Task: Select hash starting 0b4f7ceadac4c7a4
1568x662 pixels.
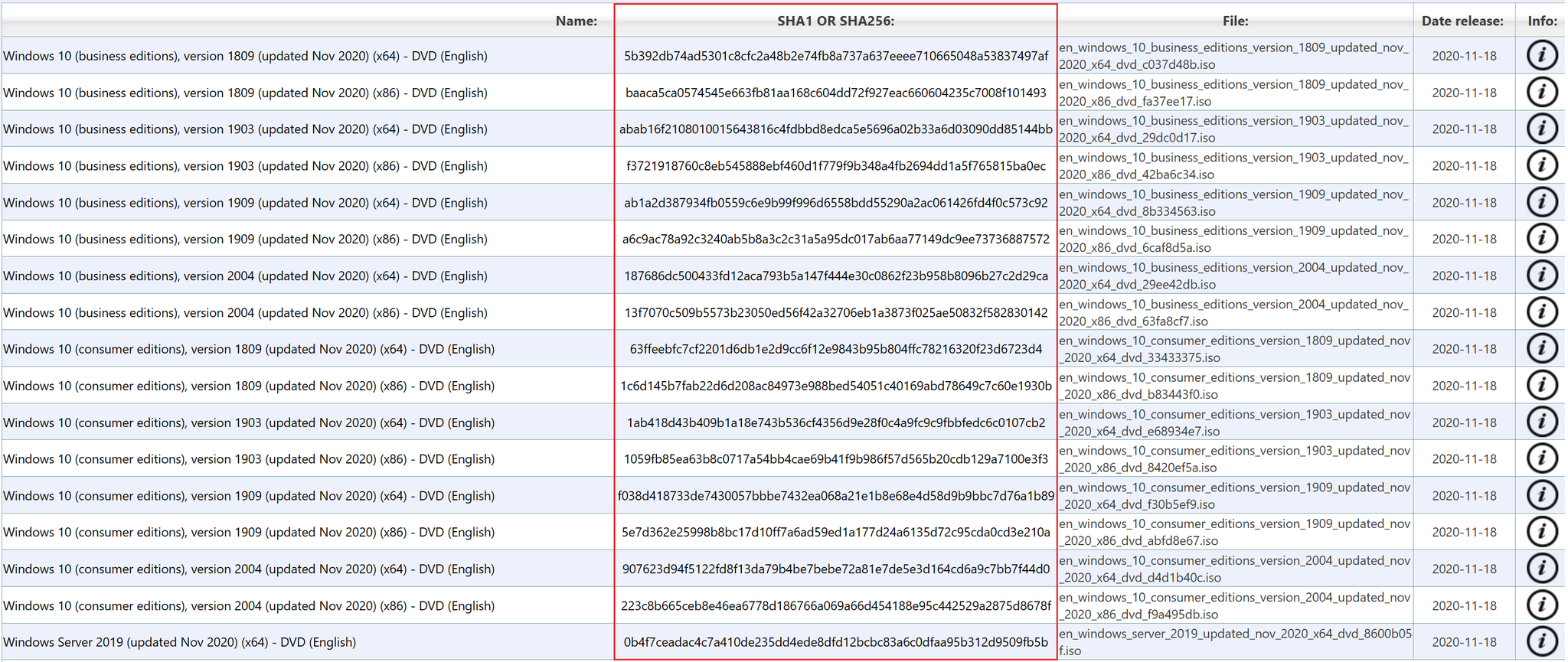Action: coord(836,642)
